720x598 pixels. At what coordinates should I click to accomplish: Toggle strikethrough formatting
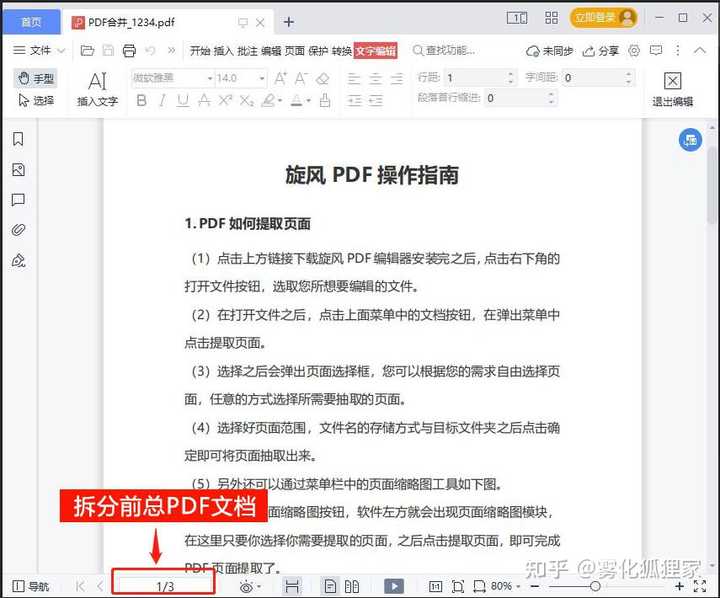tap(204, 100)
